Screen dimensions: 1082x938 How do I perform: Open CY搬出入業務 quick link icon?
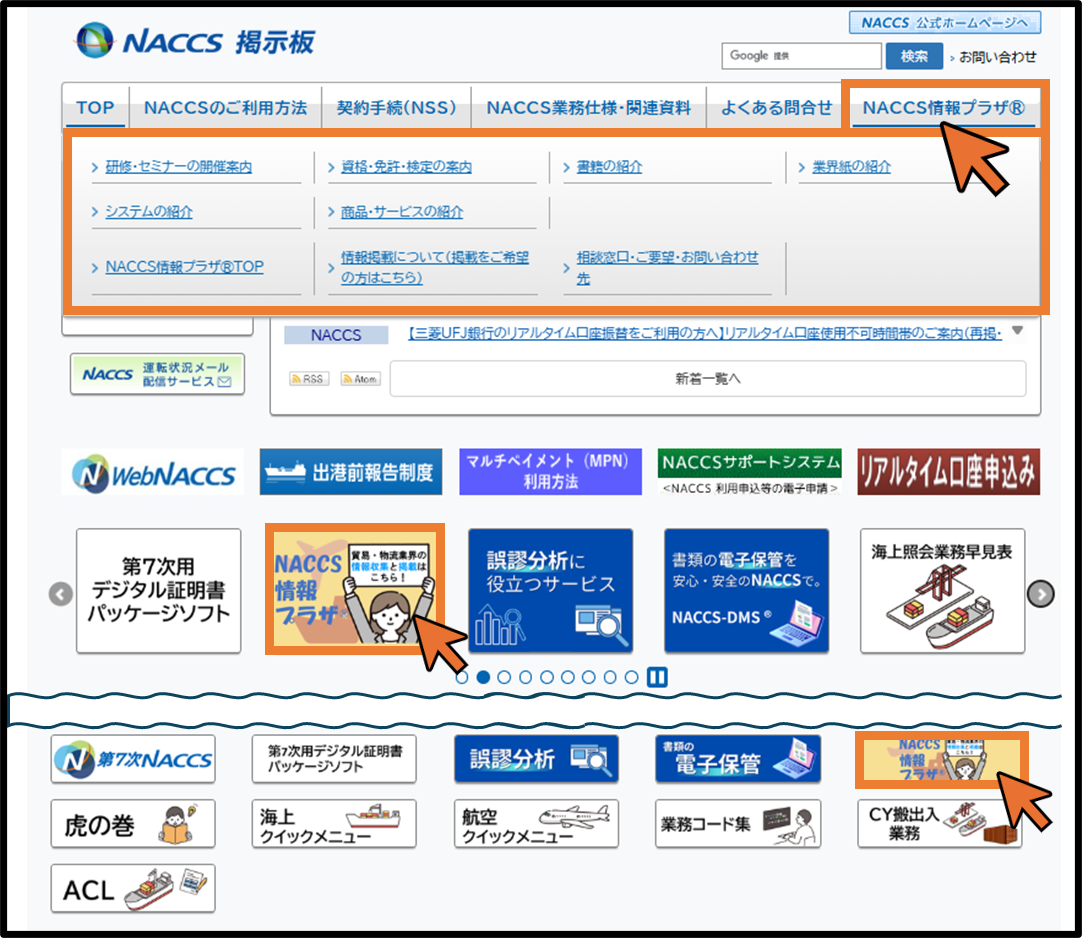[x=939, y=824]
